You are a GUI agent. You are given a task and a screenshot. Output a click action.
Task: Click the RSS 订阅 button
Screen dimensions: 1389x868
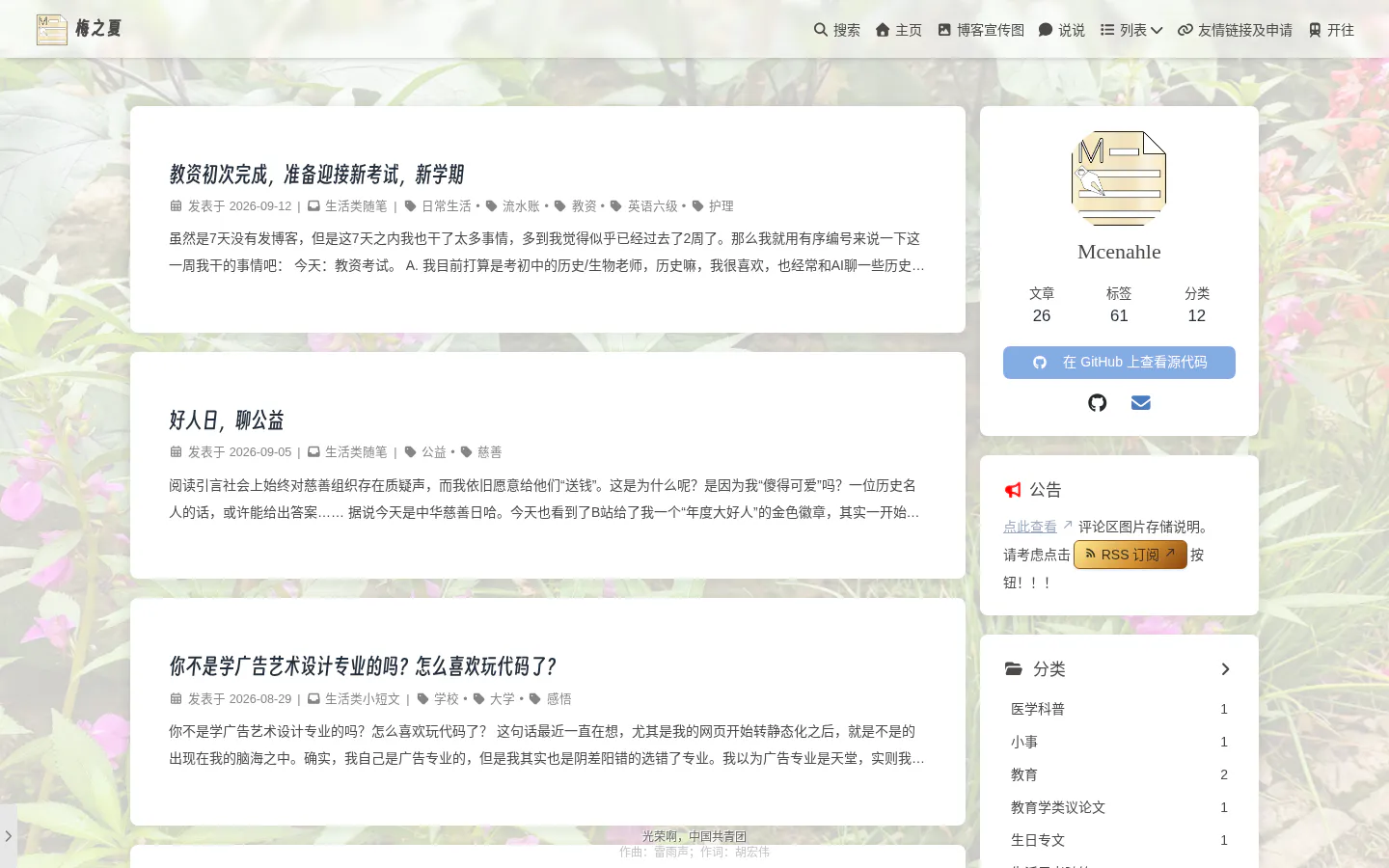pos(1130,555)
